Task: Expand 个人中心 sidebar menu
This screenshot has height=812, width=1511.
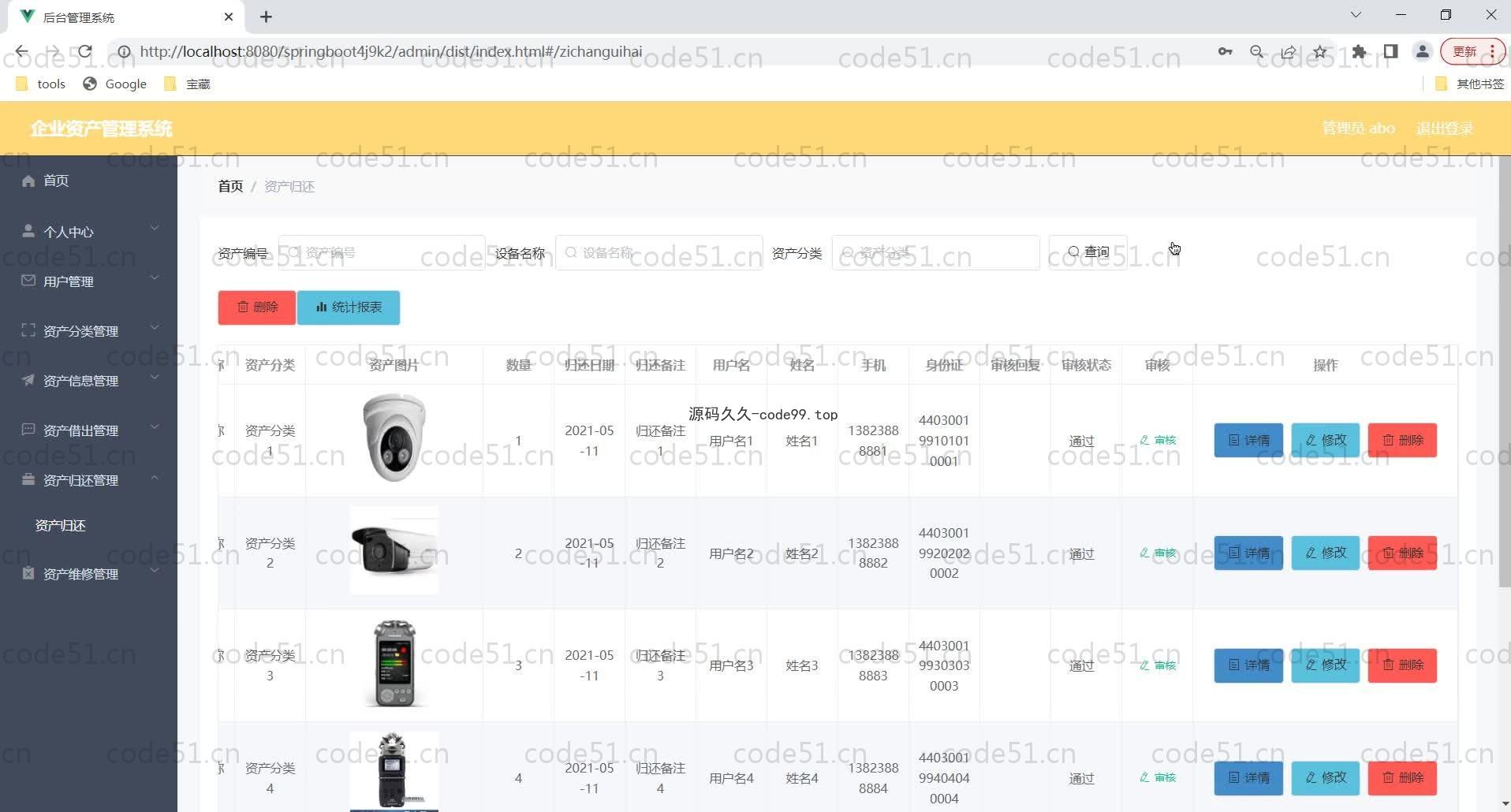Action: pos(88,231)
